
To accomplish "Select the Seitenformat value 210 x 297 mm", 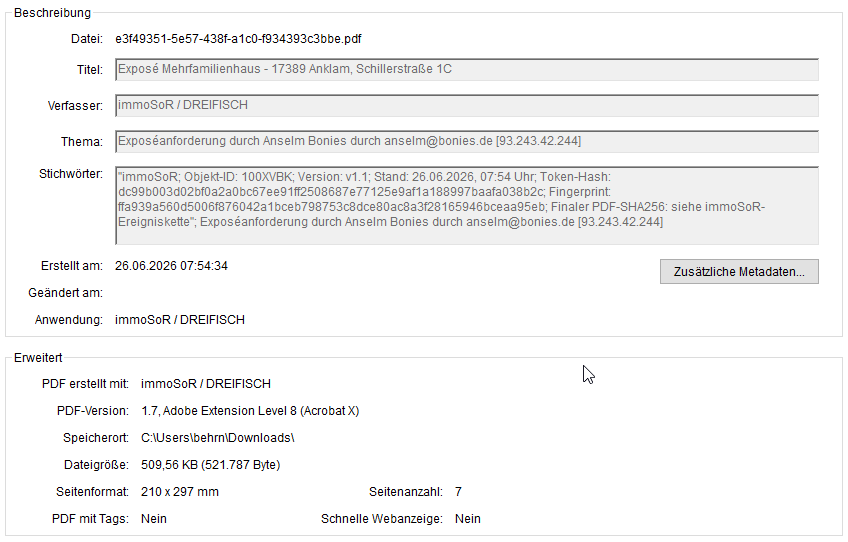I will coord(180,492).
